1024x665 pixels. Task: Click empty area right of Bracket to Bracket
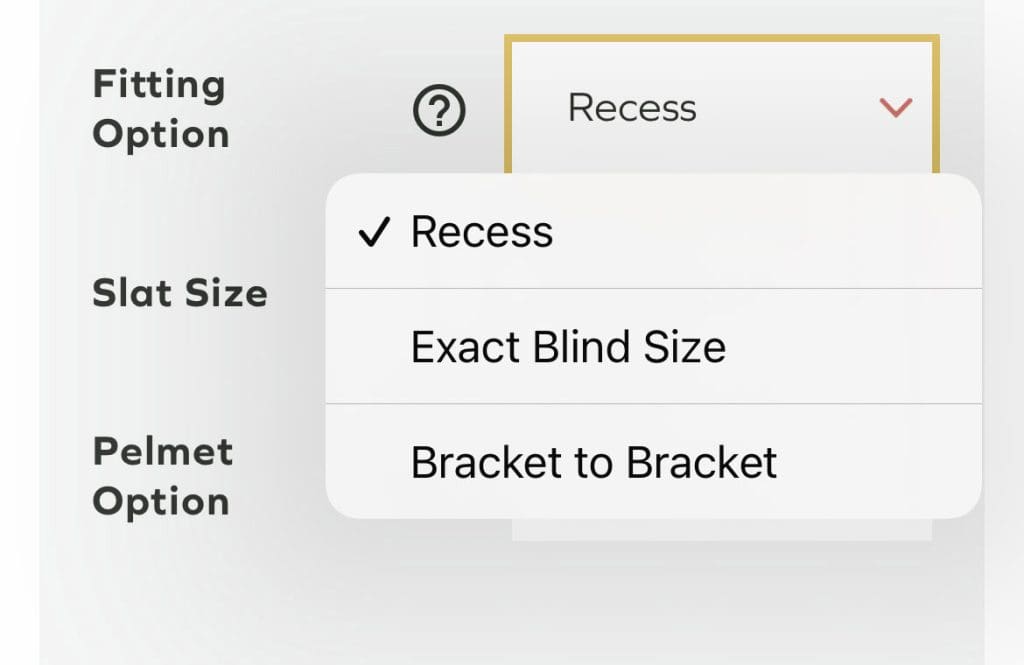pyautogui.click(x=880, y=462)
